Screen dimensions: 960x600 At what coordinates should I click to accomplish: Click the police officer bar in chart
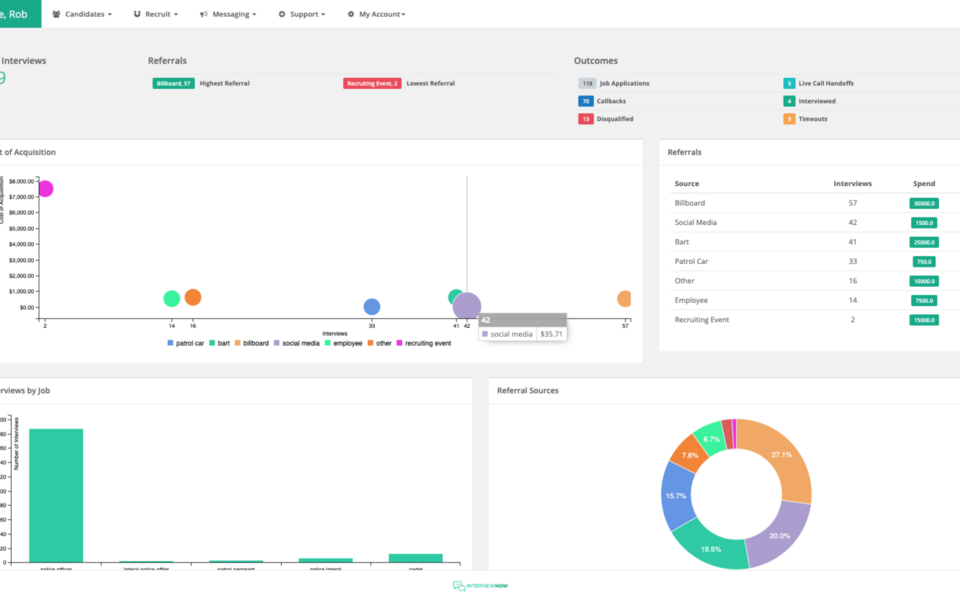[x=56, y=495]
